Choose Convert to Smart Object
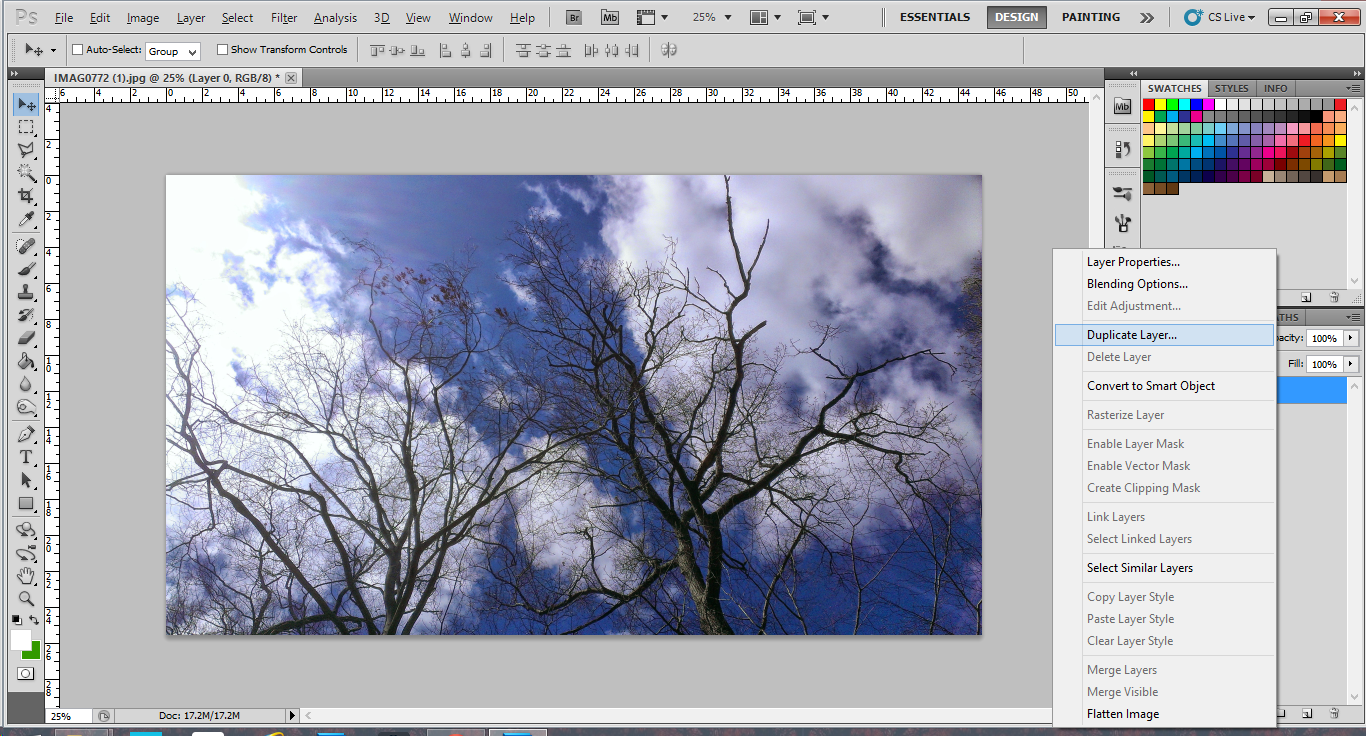The width and height of the screenshot is (1366, 736). (1164, 386)
